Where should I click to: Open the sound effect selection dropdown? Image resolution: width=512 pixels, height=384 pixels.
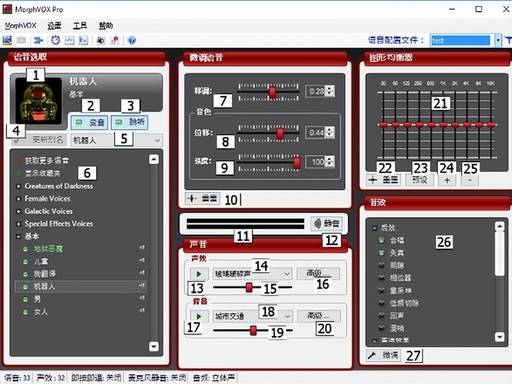287,274
